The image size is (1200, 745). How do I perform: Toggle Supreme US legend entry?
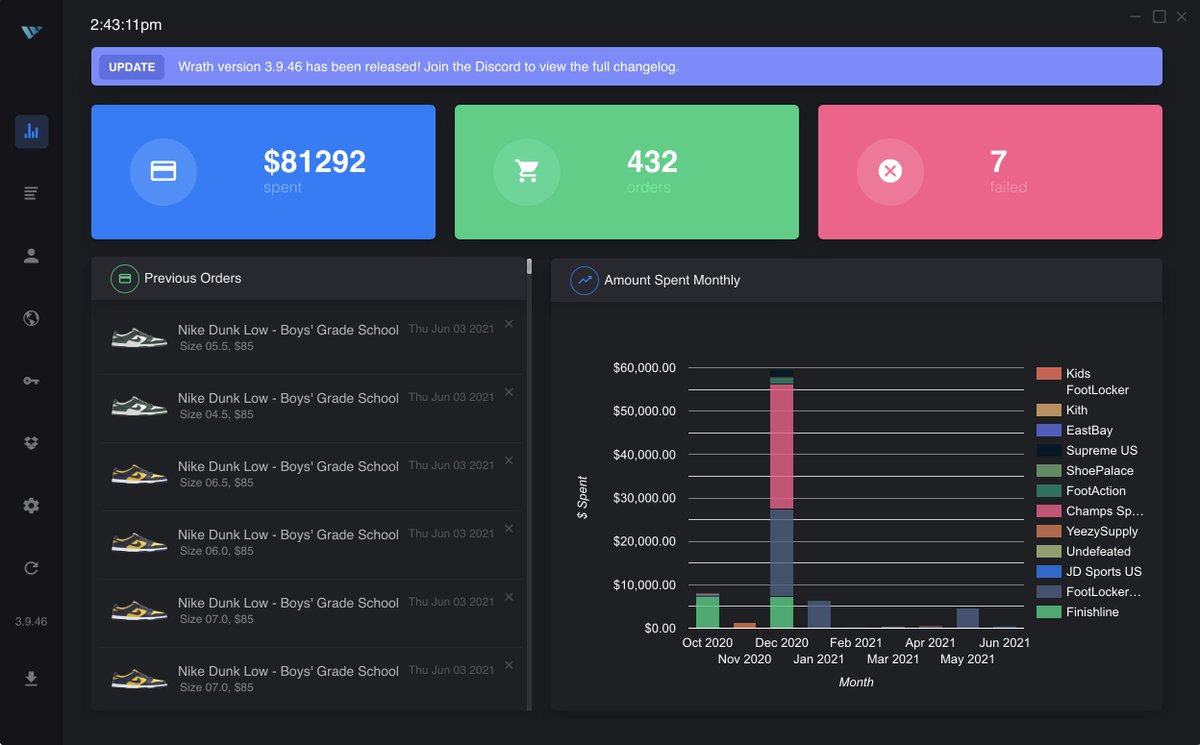[x=1087, y=451]
